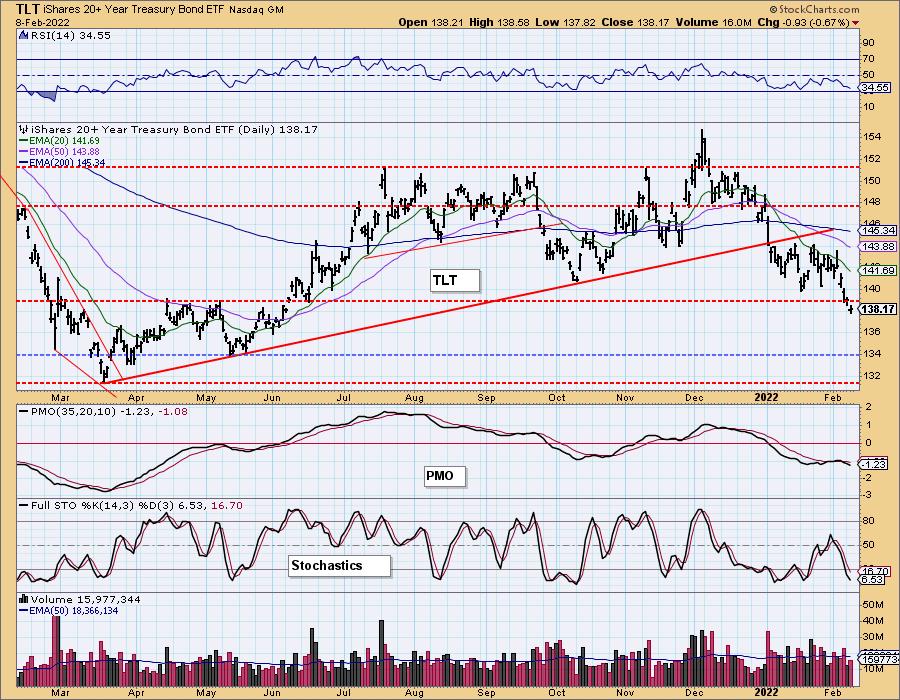Click the Dec label under the volume panel
Screen dimensions: 900x700
click(695, 693)
